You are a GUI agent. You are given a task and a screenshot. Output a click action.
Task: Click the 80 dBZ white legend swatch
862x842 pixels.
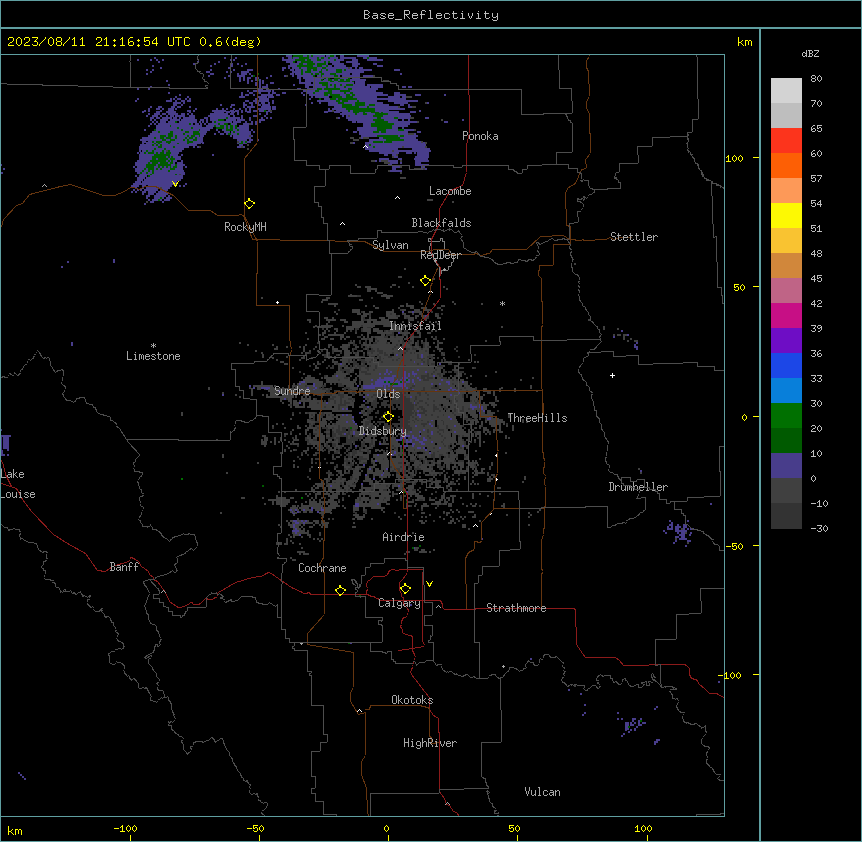tap(786, 90)
